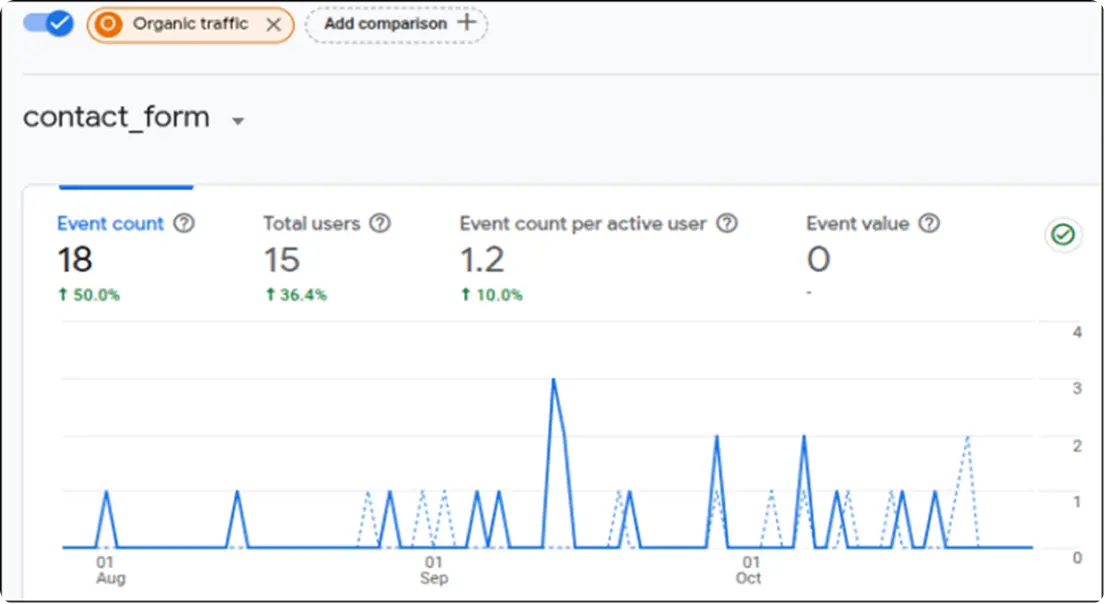Click the Organic traffic chip label
This screenshot has height=604, width=1105.
coord(190,24)
